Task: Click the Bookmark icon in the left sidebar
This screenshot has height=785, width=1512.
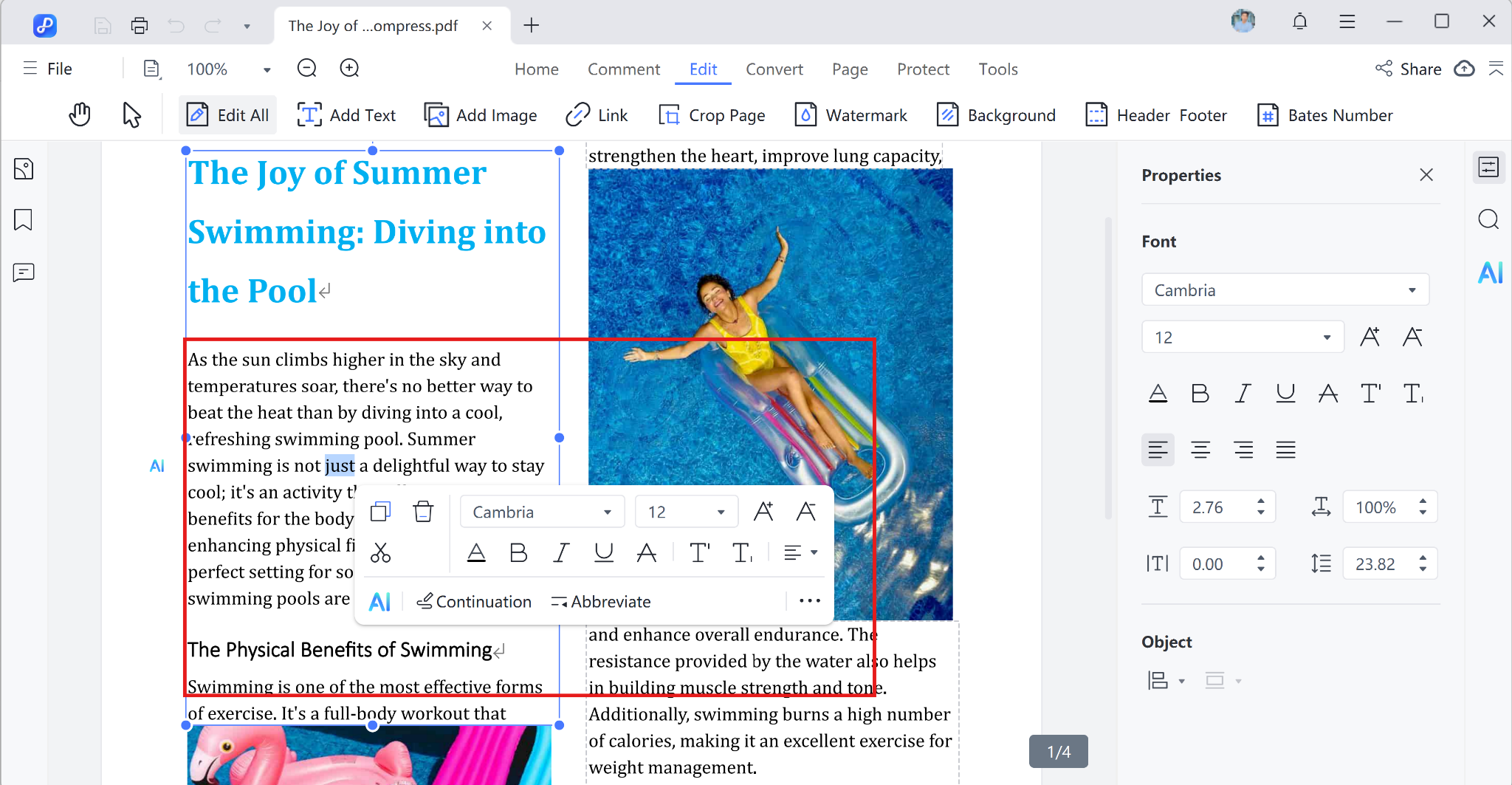Action: point(23,219)
